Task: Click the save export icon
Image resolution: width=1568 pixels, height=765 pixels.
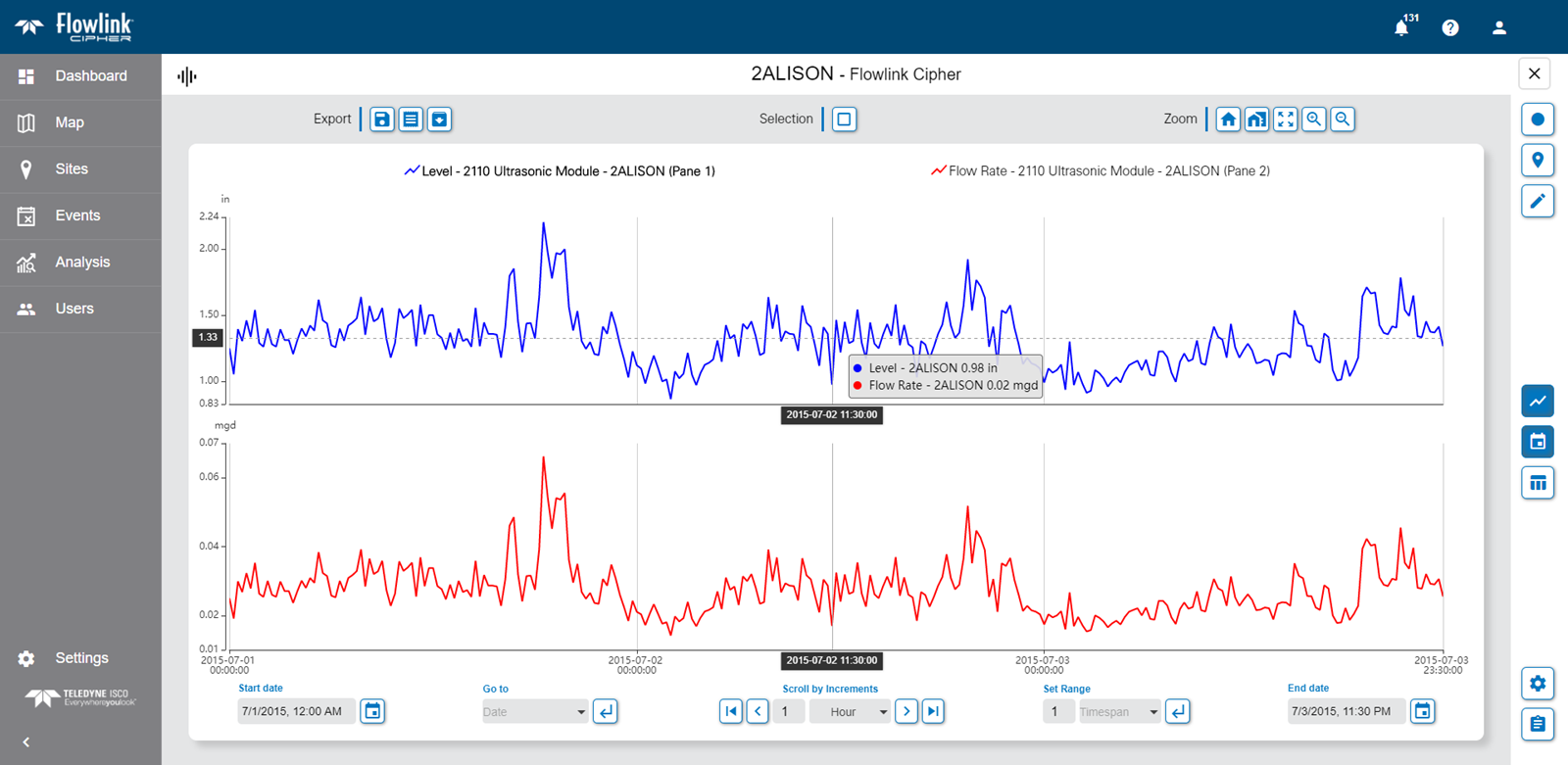Action: (382, 120)
